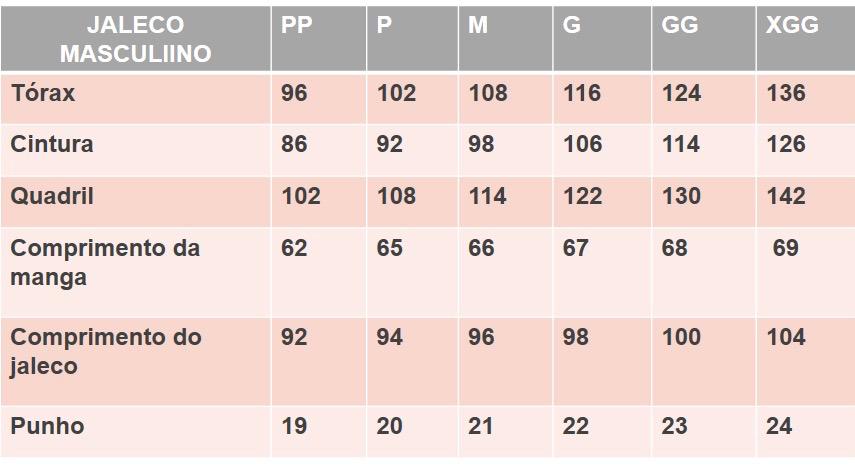This screenshot has width=855, height=474.
Task: Select the jaleco length value 100
Action: tap(681, 337)
